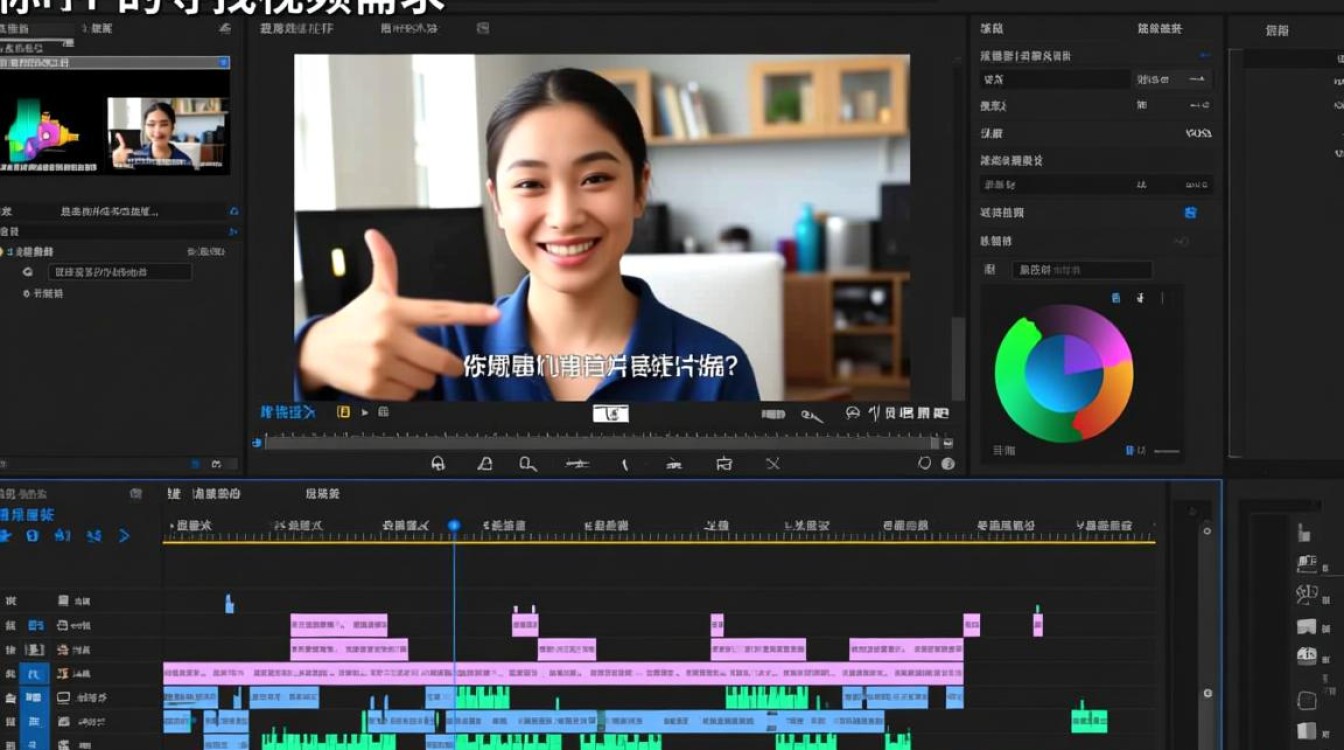Click the strikethrough-line icon in the transport row
The height and width of the screenshot is (750, 1344).
point(577,464)
